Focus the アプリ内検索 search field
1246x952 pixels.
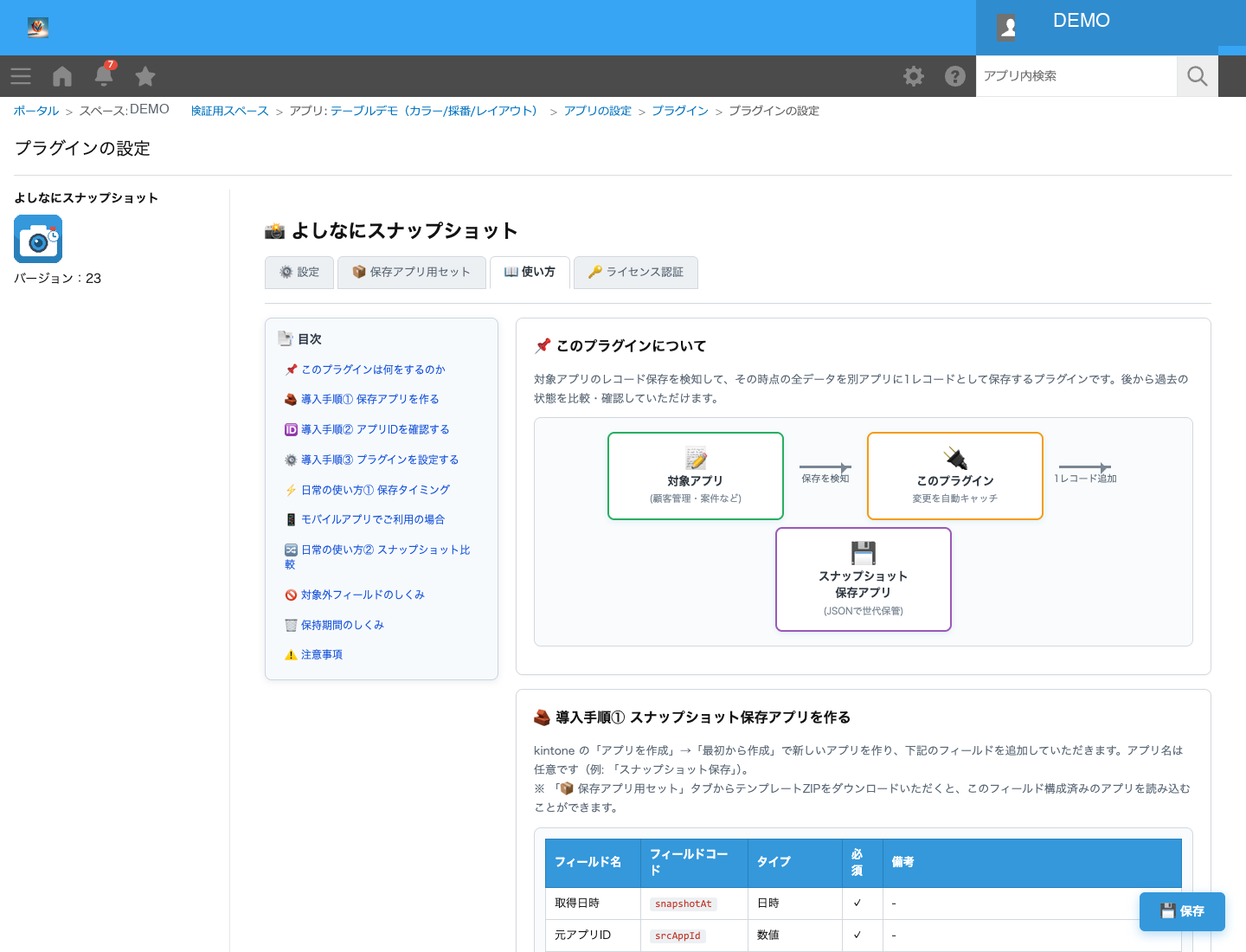click(x=1076, y=76)
